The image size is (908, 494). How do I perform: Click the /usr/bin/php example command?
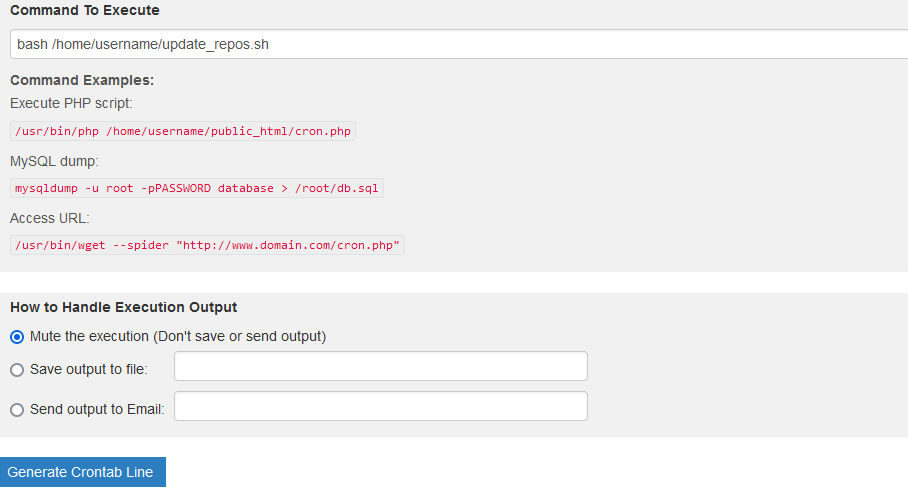click(x=183, y=131)
